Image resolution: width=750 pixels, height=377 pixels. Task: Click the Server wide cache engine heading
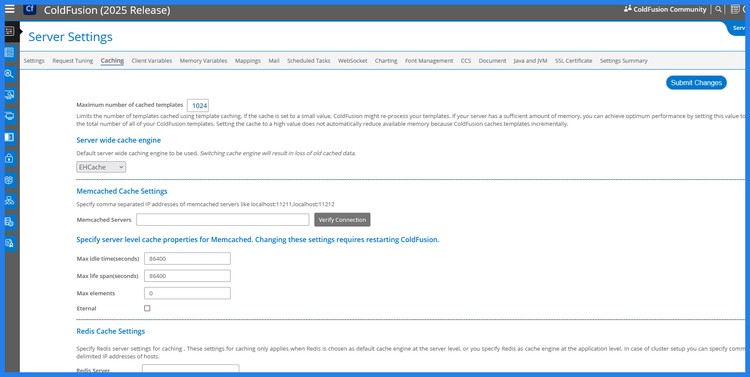(119, 140)
